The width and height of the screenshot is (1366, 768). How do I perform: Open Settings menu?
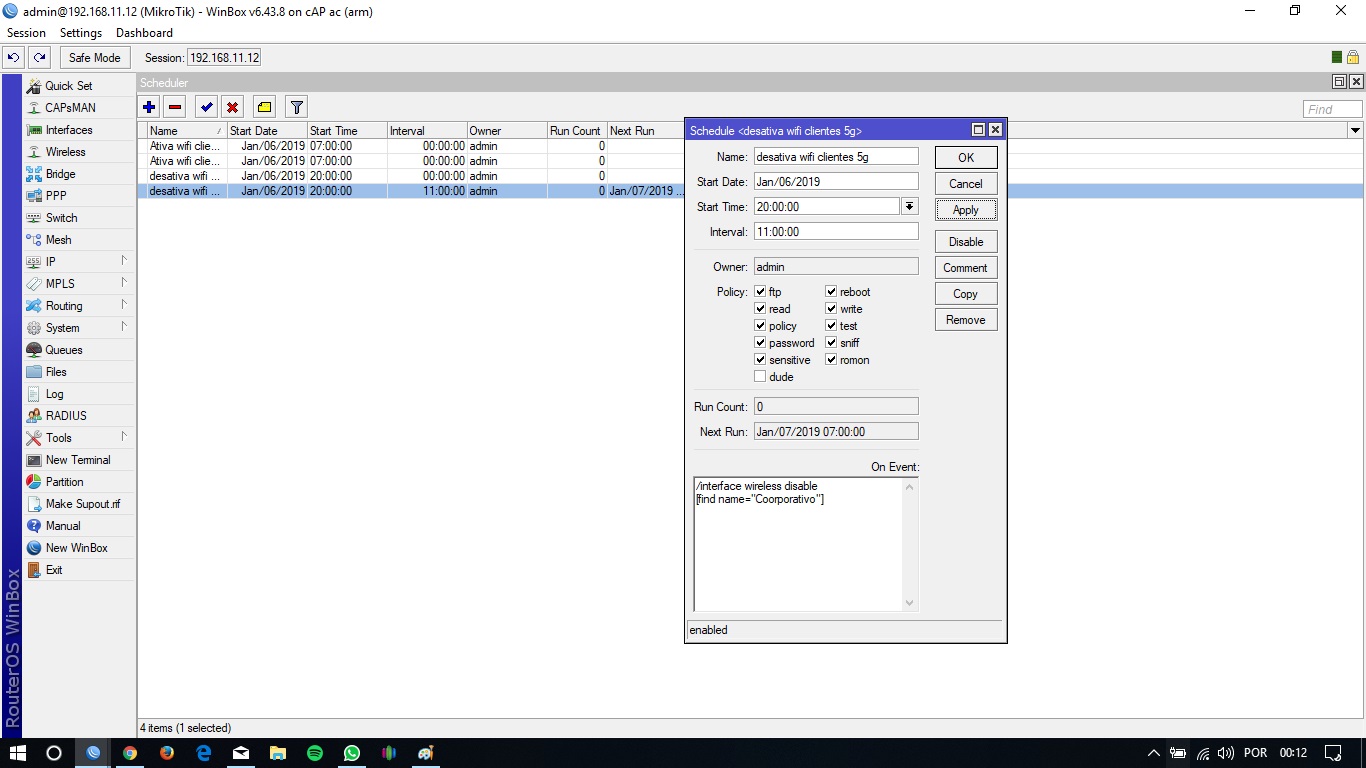(81, 33)
